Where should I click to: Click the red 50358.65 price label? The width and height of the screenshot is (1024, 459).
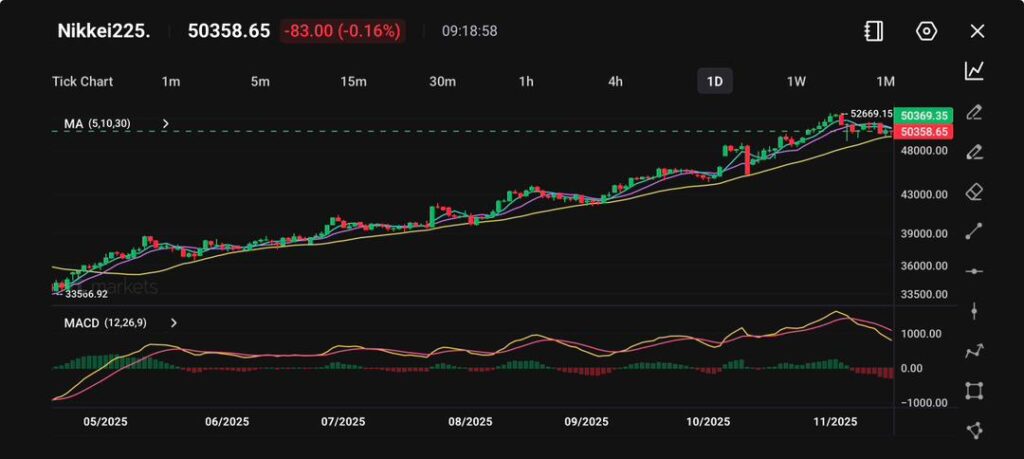coord(923,132)
